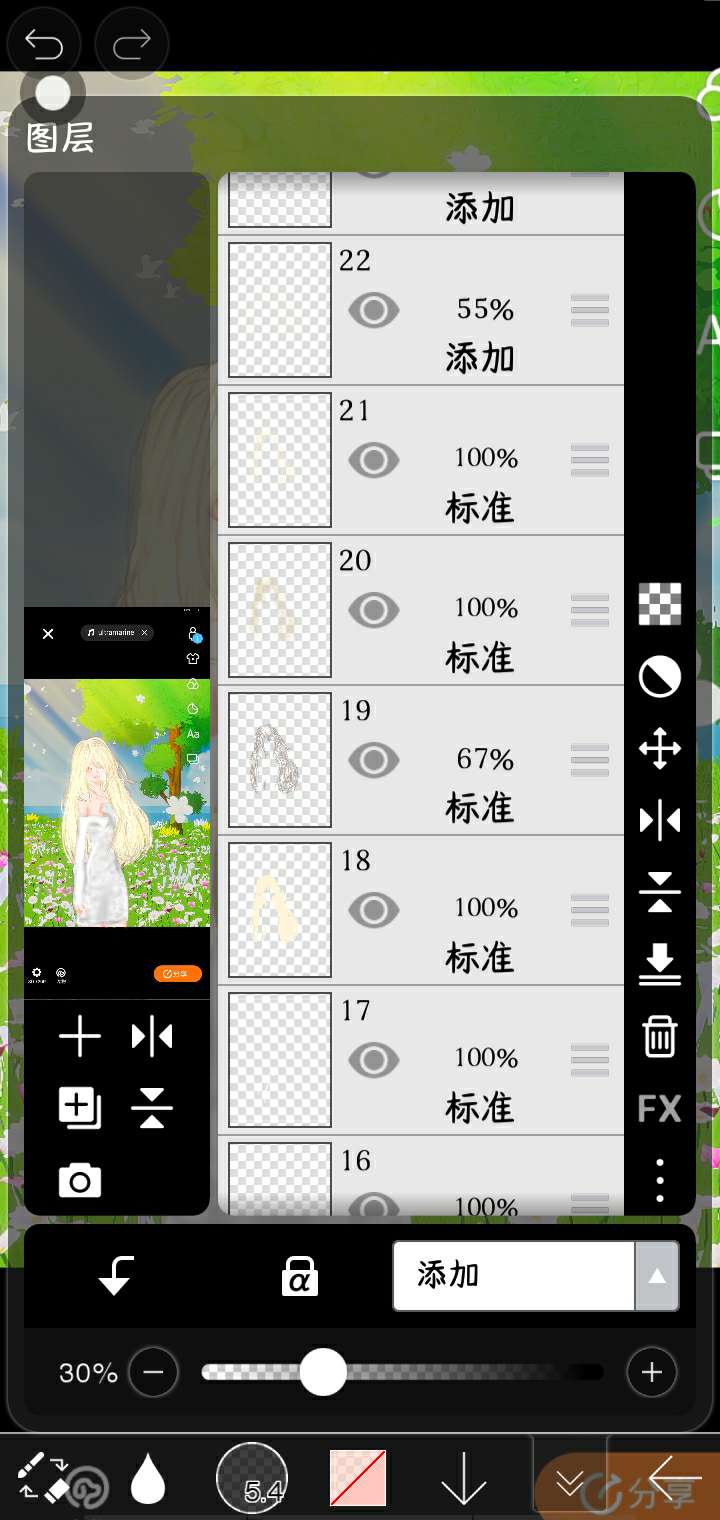Increase opacity with the plus button
The height and width of the screenshot is (1520, 720).
(x=652, y=1372)
